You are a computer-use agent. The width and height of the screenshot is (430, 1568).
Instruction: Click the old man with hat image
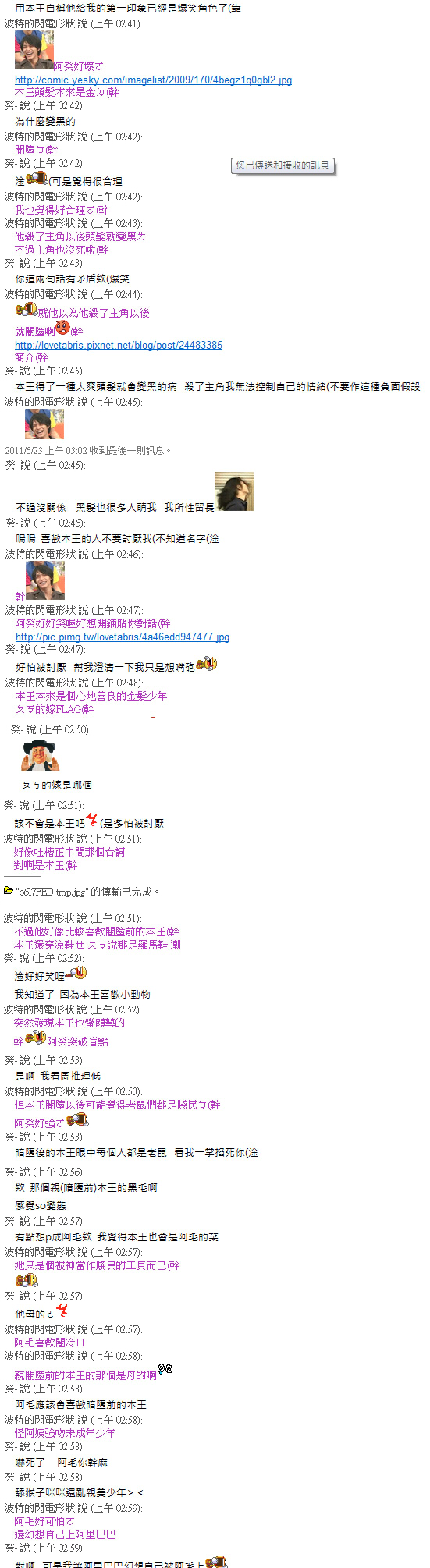(x=41, y=755)
